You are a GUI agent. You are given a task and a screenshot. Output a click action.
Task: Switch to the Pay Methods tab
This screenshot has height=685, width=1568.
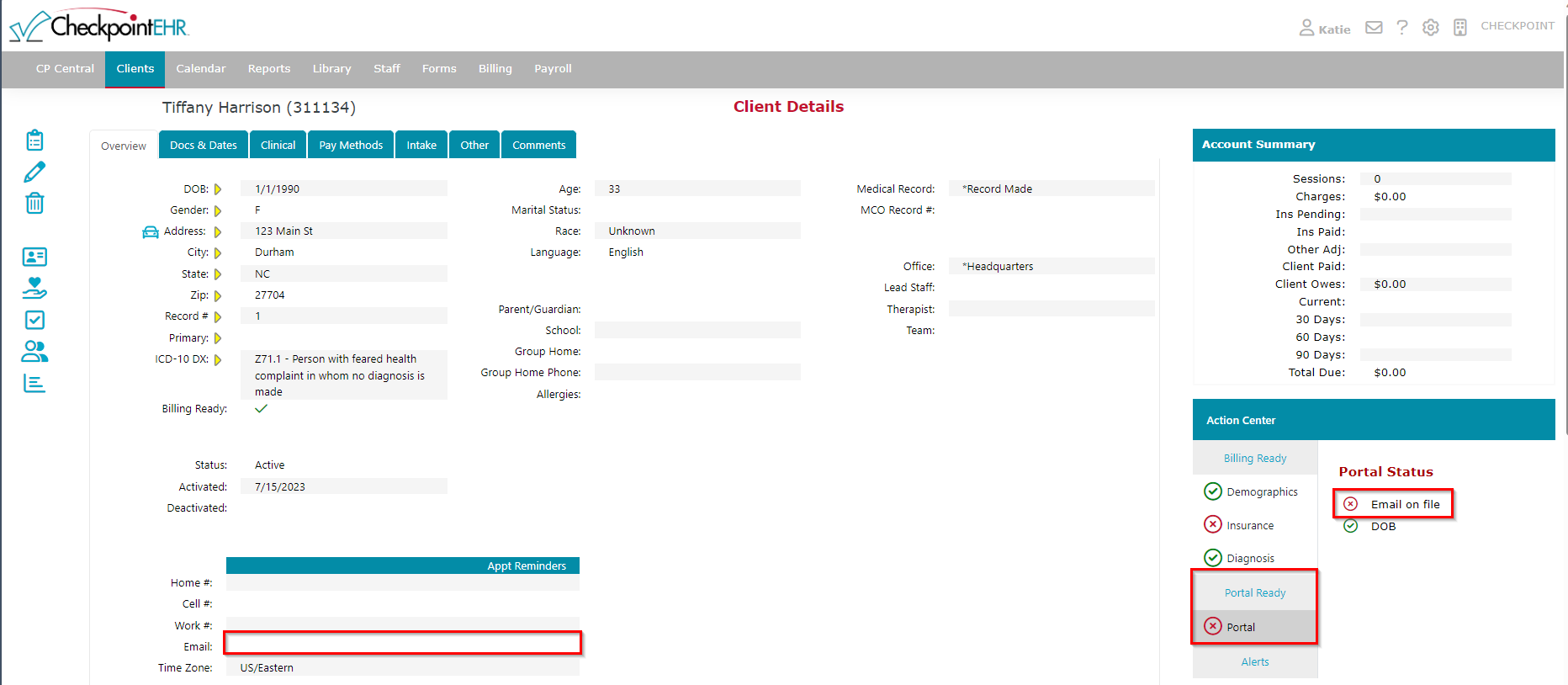351,145
